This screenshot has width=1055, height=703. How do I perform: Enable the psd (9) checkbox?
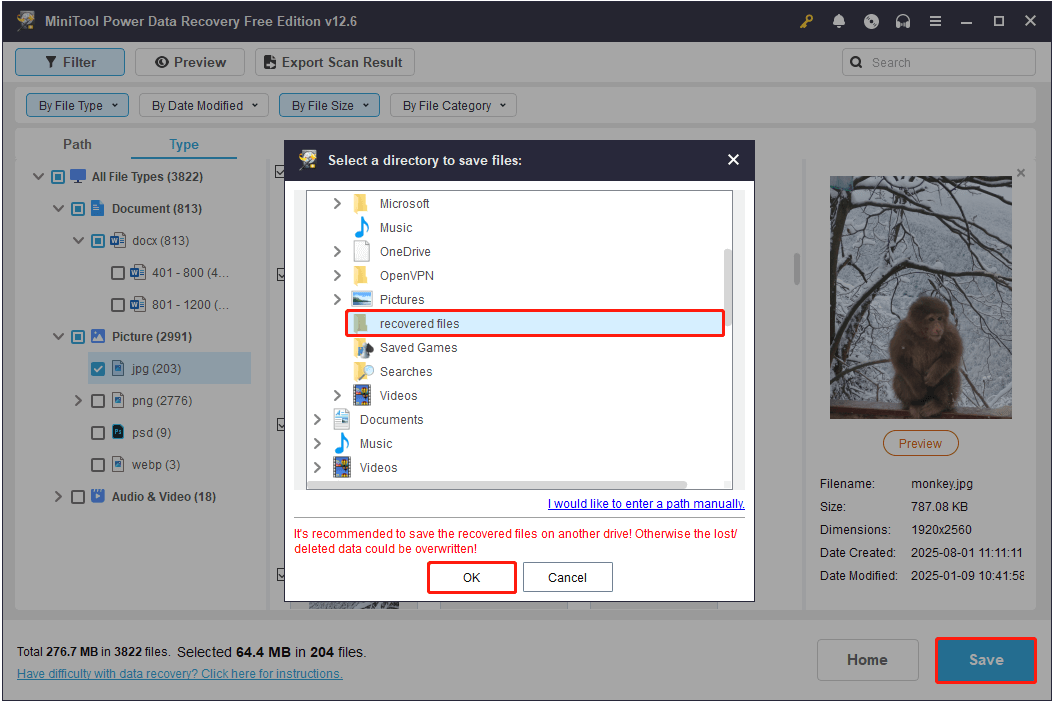97,432
